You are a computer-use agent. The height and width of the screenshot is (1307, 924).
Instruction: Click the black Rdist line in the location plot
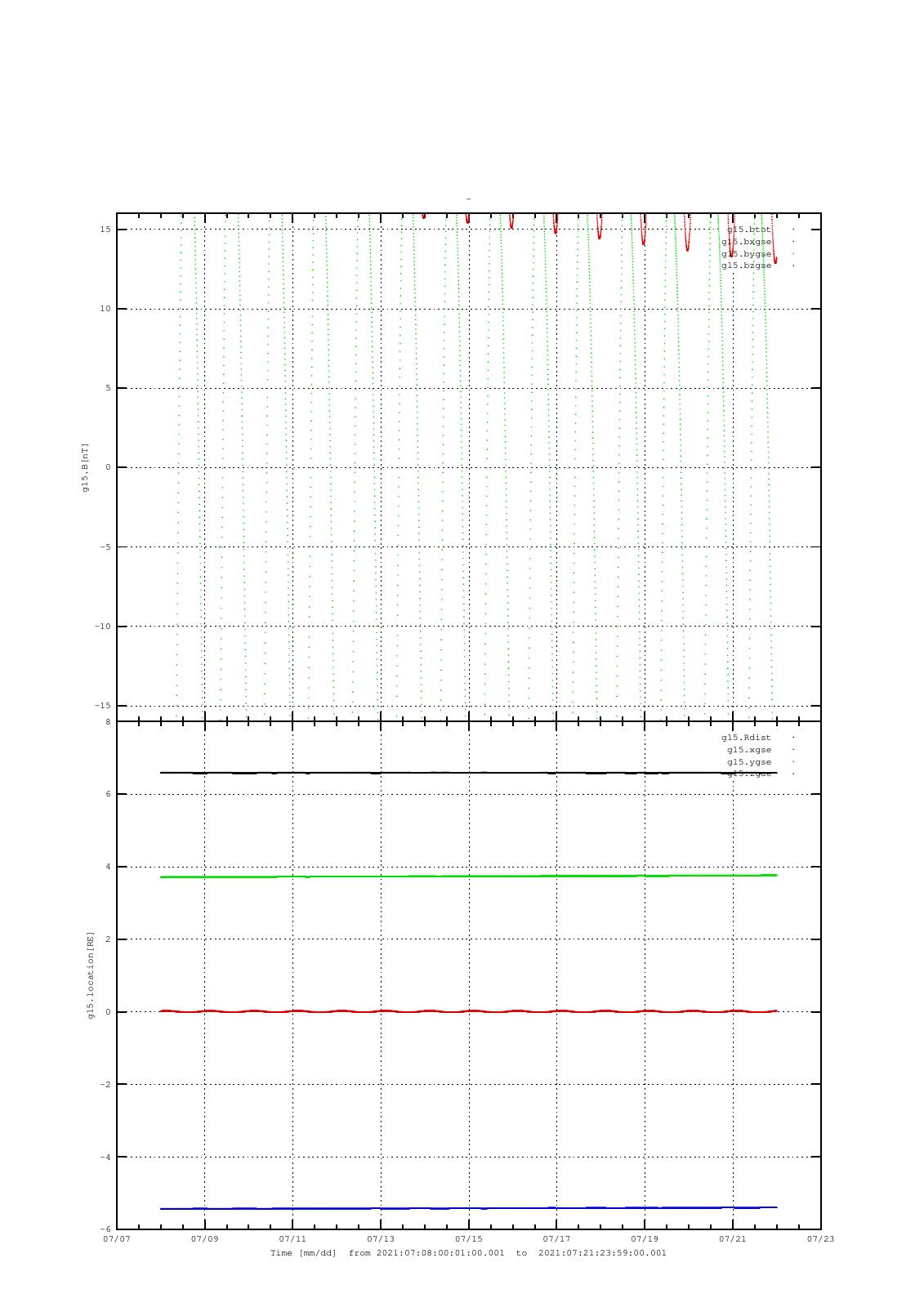point(468,773)
